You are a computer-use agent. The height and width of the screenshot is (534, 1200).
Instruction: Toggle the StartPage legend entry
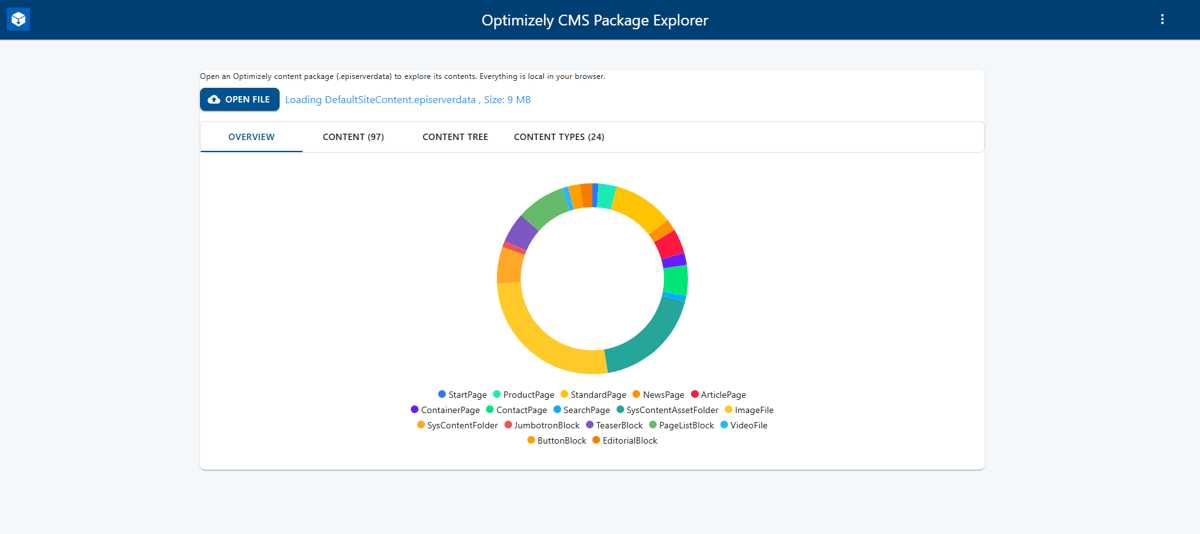[x=463, y=395]
